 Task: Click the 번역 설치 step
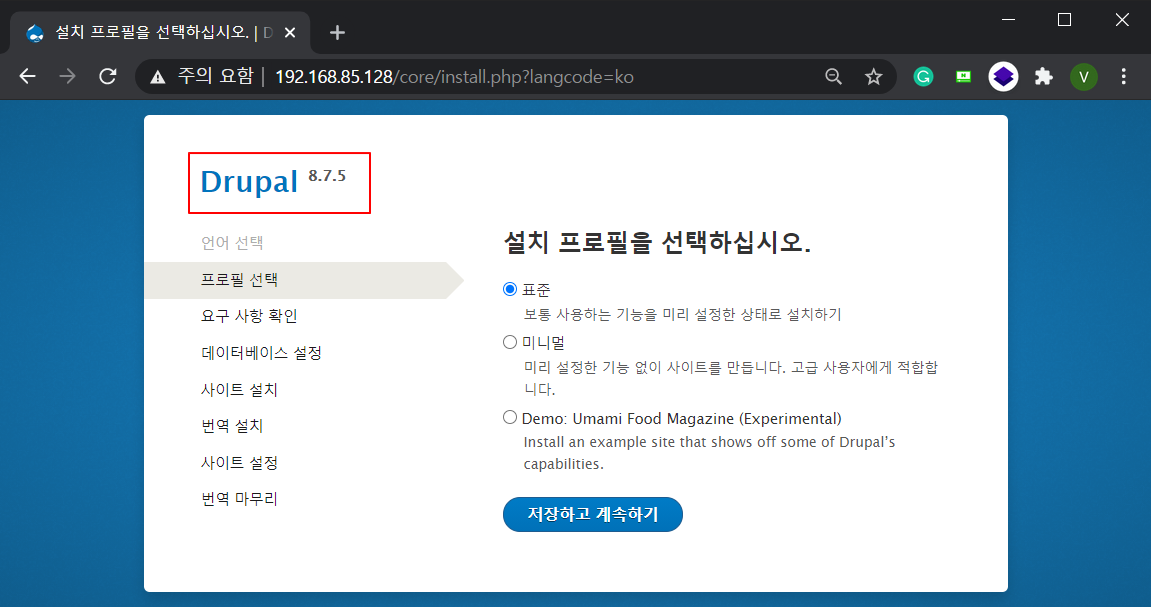(232, 426)
